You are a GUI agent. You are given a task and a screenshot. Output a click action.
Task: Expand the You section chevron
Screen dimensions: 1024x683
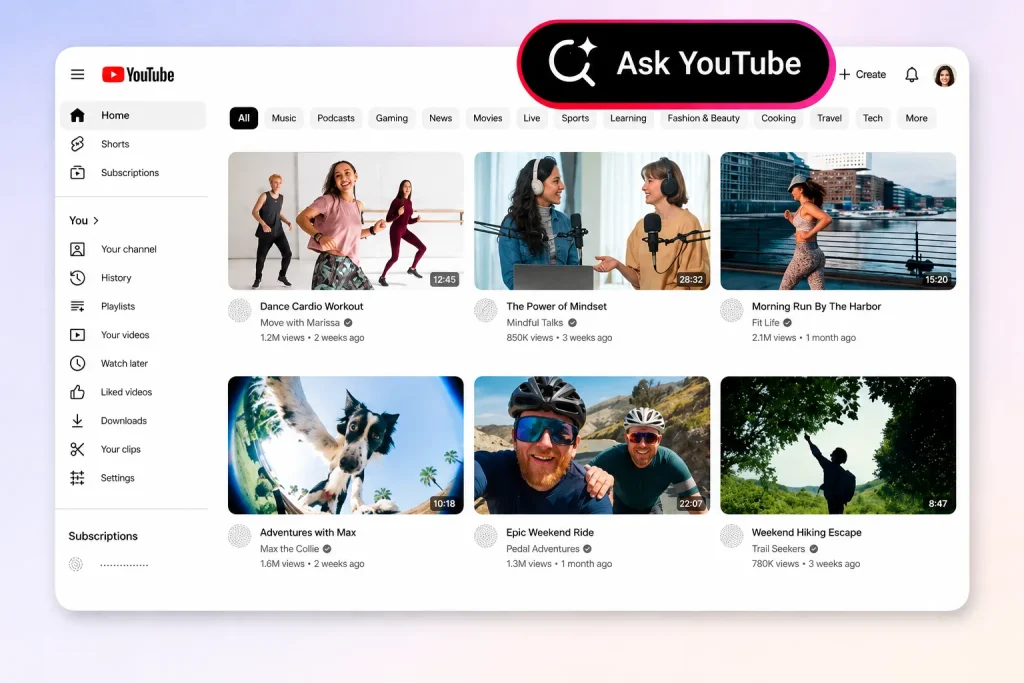96,221
